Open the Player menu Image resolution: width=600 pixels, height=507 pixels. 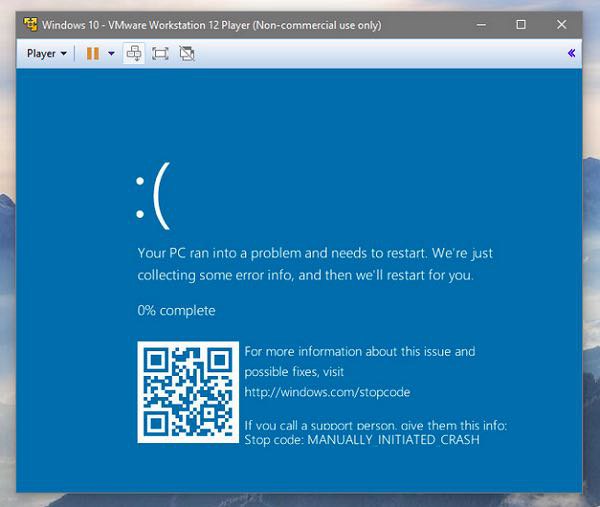47,54
